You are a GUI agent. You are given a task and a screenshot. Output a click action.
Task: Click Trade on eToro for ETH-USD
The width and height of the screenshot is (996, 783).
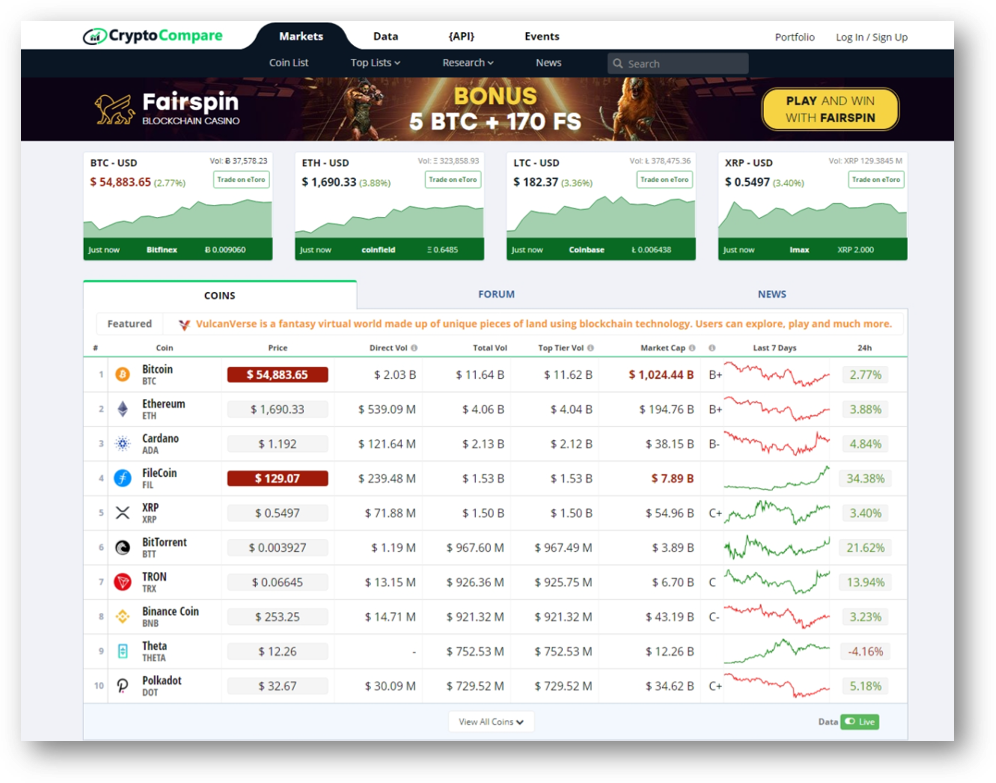point(453,180)
